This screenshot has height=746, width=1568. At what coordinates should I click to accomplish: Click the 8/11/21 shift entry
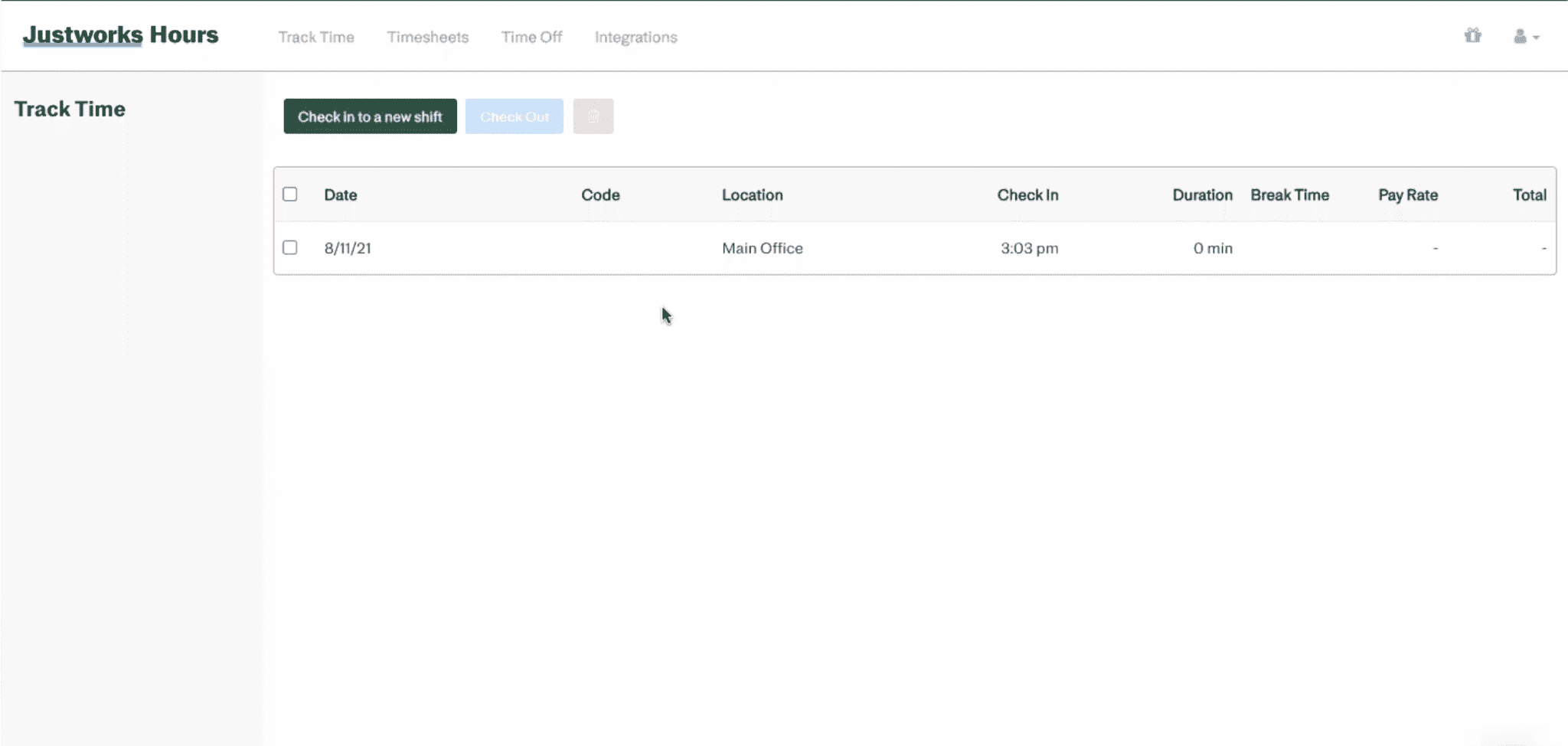(348, 247)
